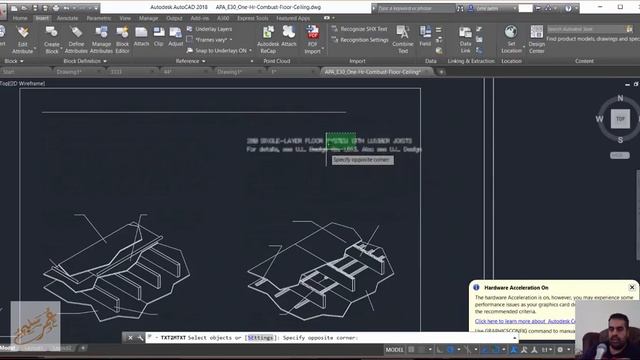
Task: Open the Data Link manager
Action: click(x=465, y=40)
